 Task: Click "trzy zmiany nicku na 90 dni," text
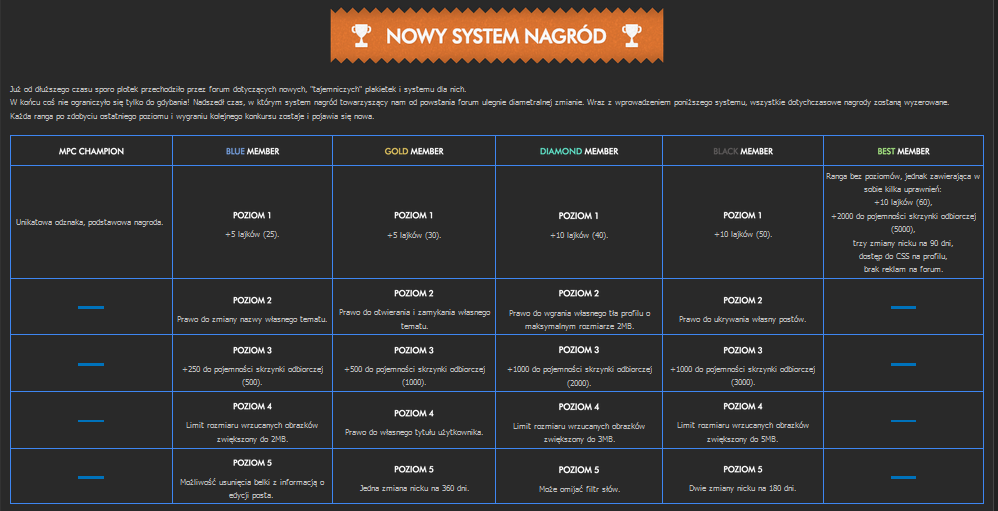pos(903,243)
